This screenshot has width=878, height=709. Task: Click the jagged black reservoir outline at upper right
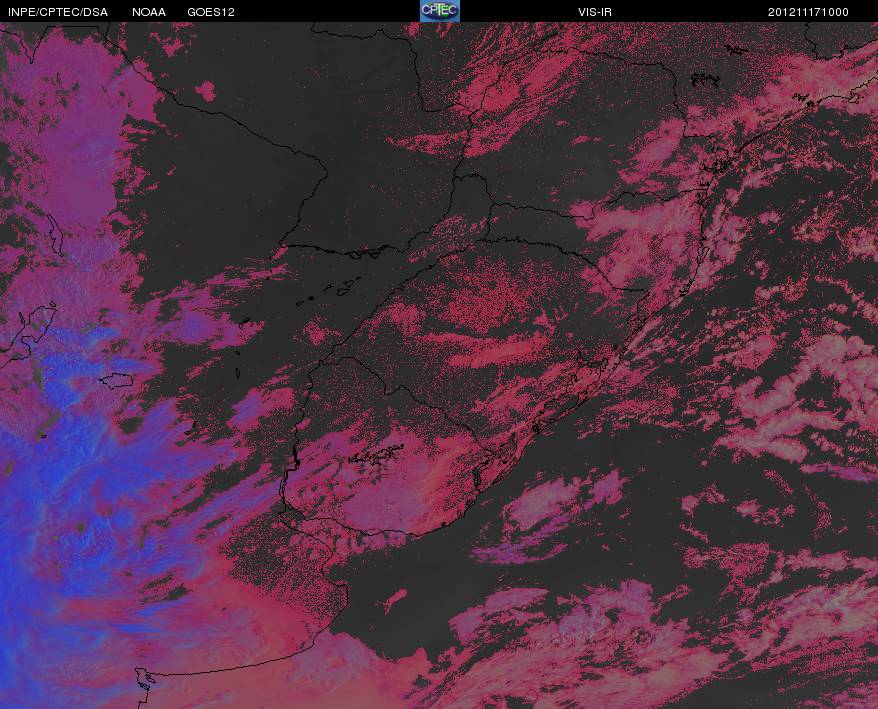[704, 80]
